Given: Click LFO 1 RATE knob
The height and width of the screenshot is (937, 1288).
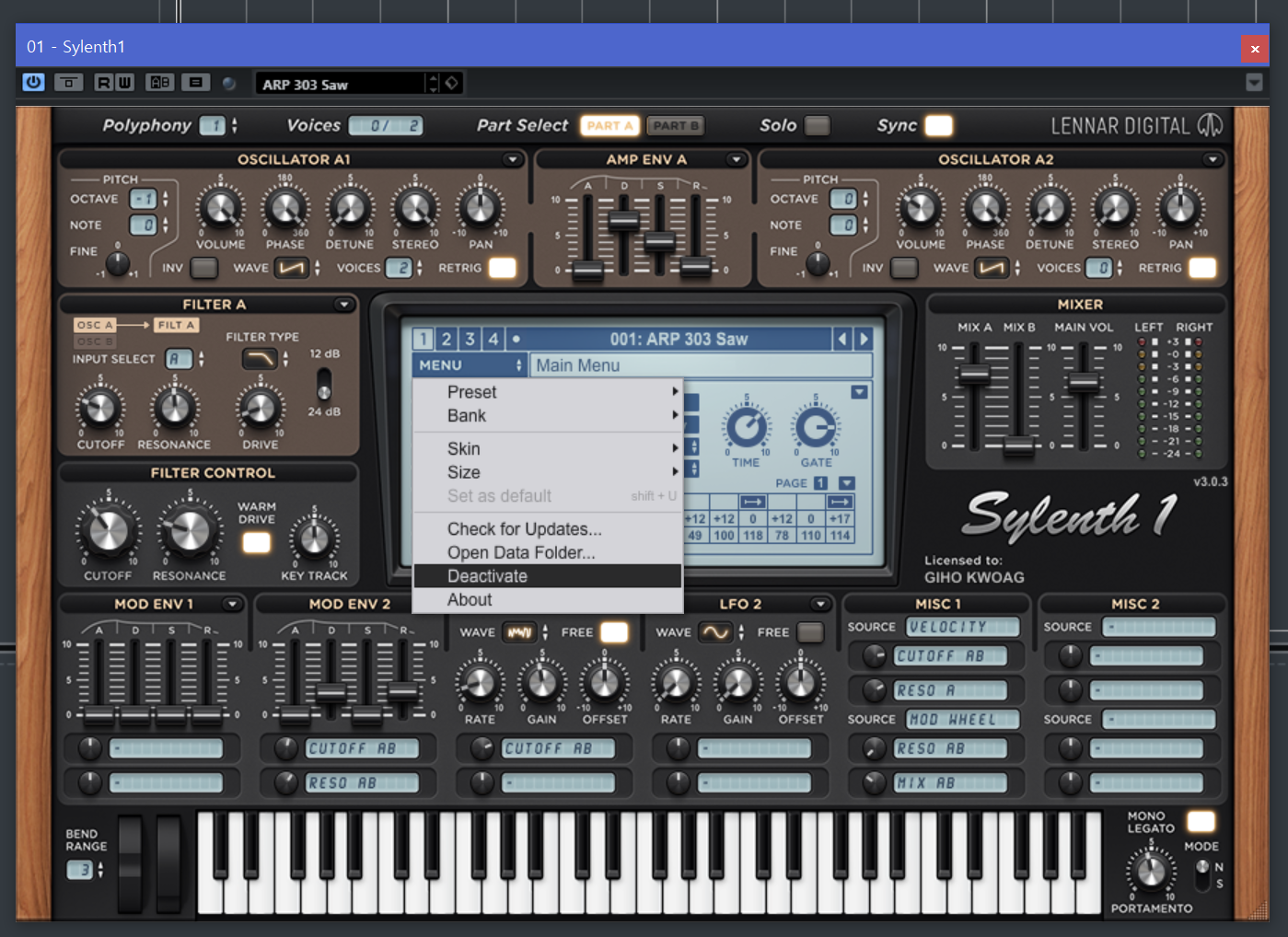Looking at the screenshot, I should coord(479,683).
